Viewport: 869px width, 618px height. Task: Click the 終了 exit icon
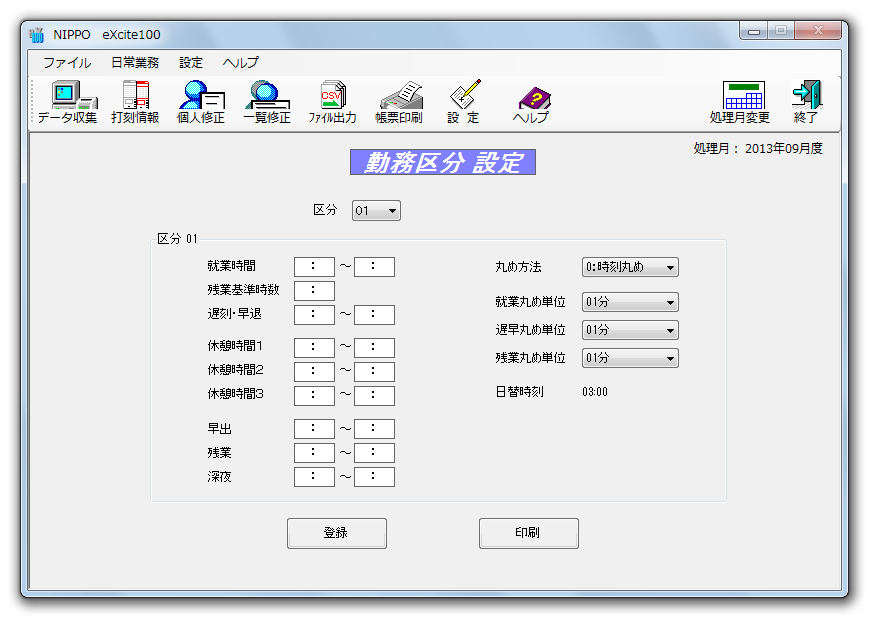(805, 103)
